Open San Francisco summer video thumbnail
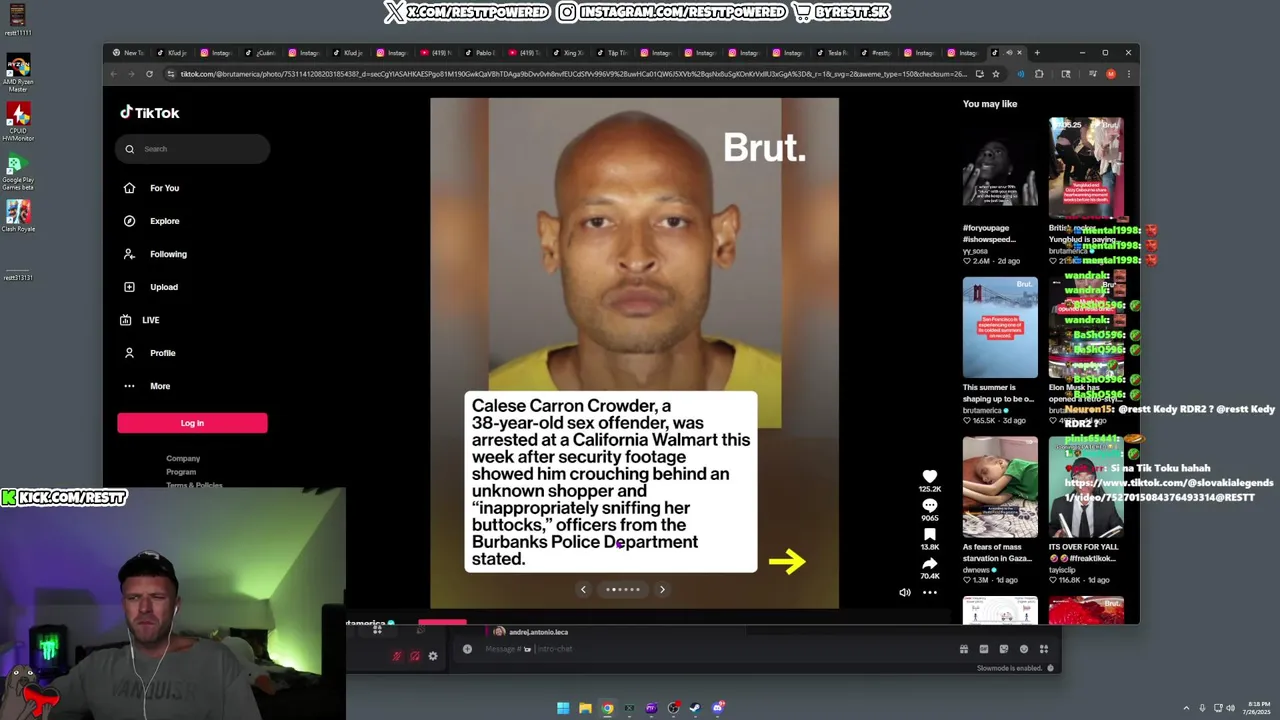This screenshot has width=1280, height=720. coord(1000,327)
